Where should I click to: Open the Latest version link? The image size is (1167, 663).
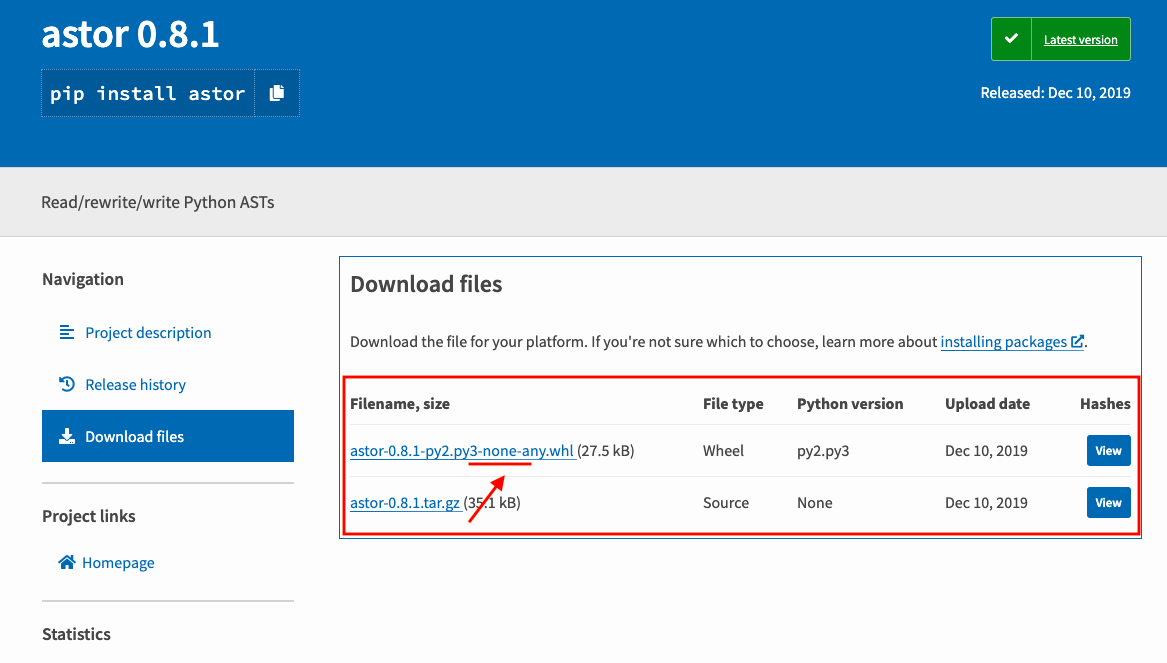point(1080,39)
